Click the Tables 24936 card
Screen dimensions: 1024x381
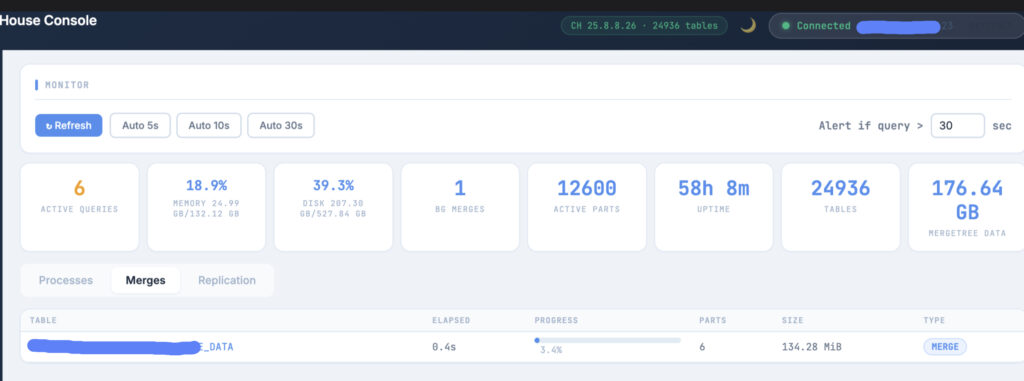840,207
